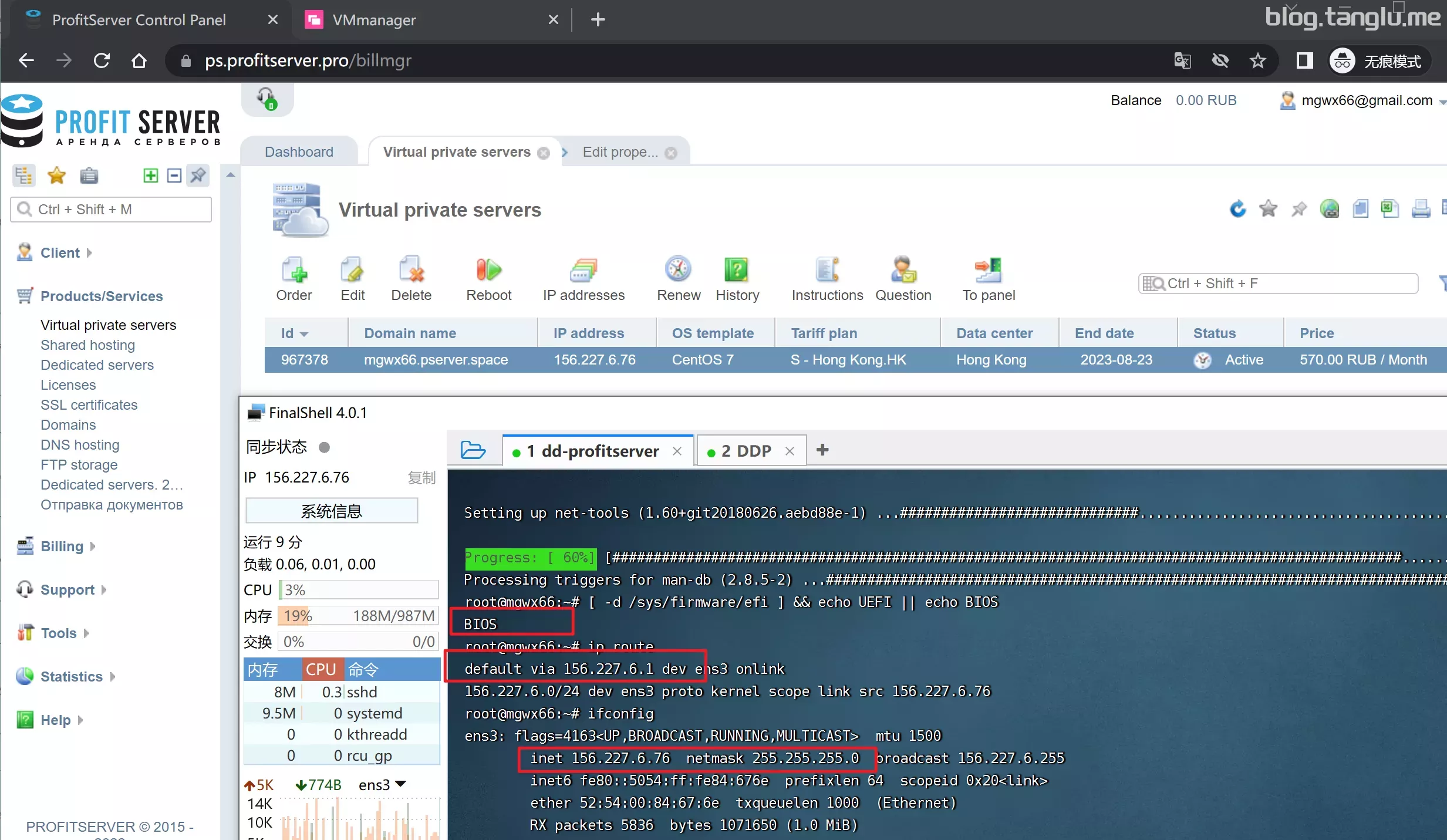Expand all menu sections plus icon
The width and height of the screenshot is (1447, 840).
[x=150, y=175]
